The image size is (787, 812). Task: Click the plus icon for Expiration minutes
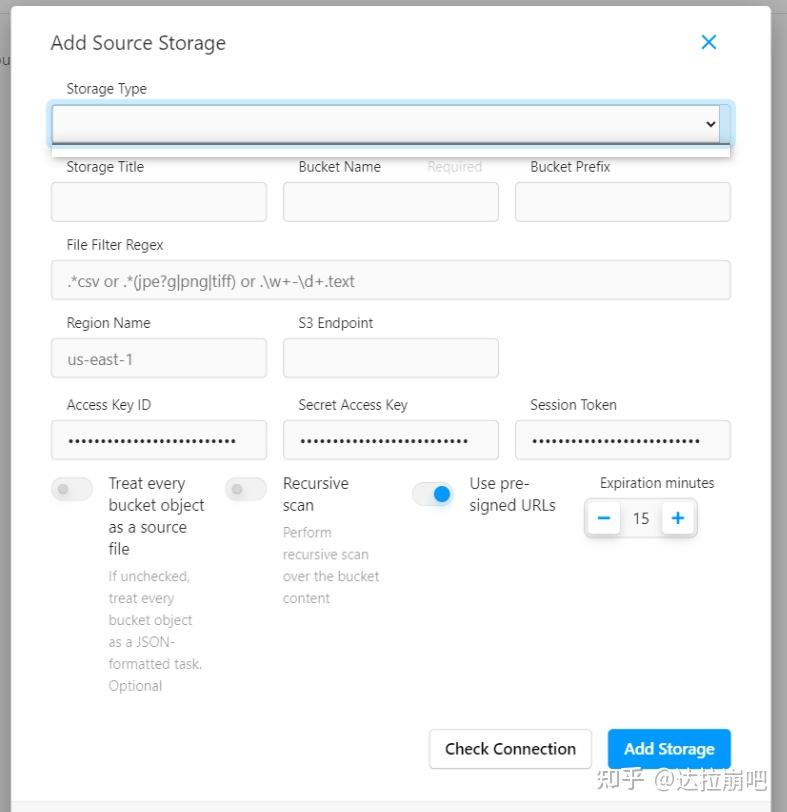click(678, 518)
